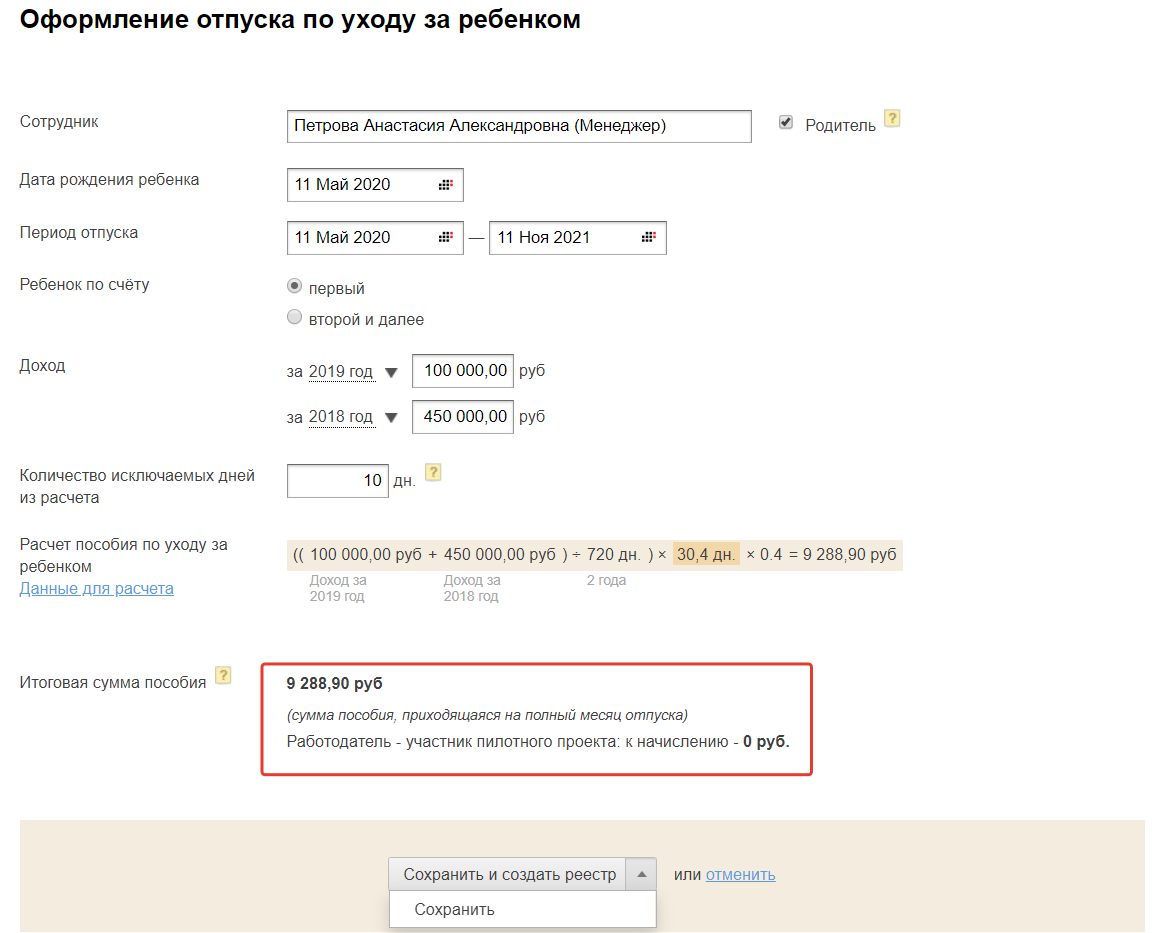
Task: Edit the 2019 income amount field
Action: pos(463,371)
